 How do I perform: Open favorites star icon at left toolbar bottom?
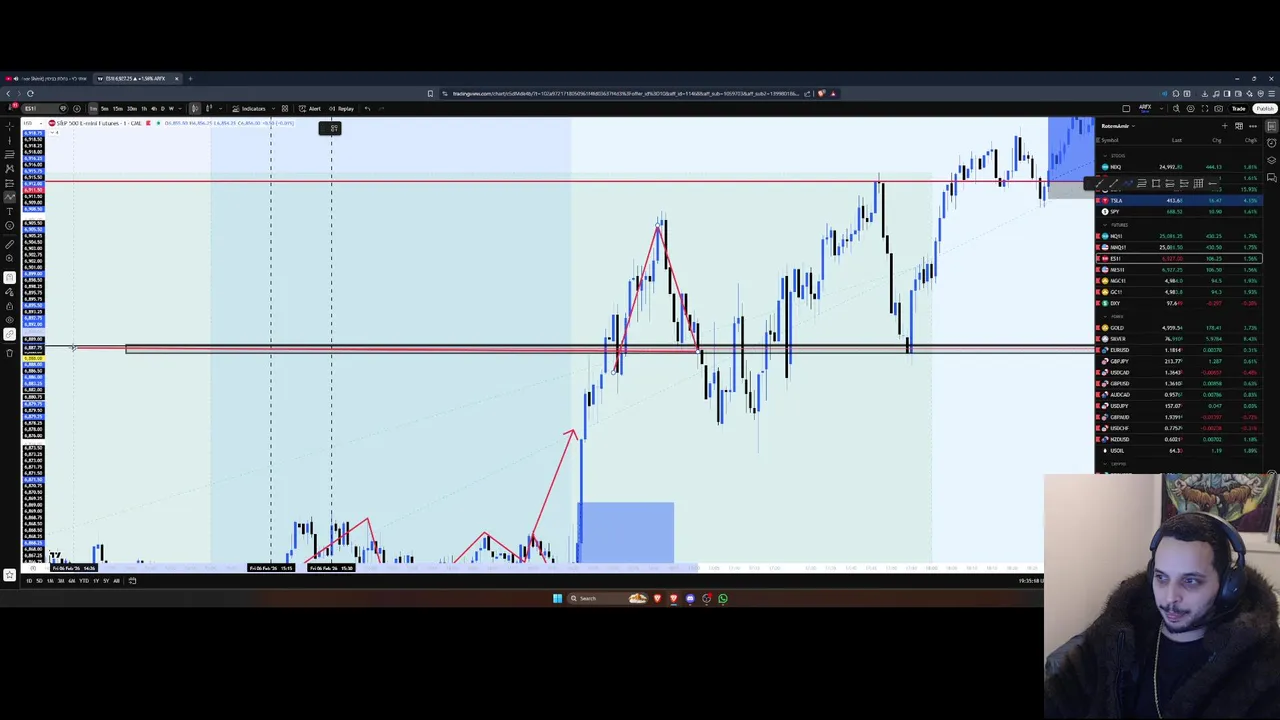[x=9, y=575]
